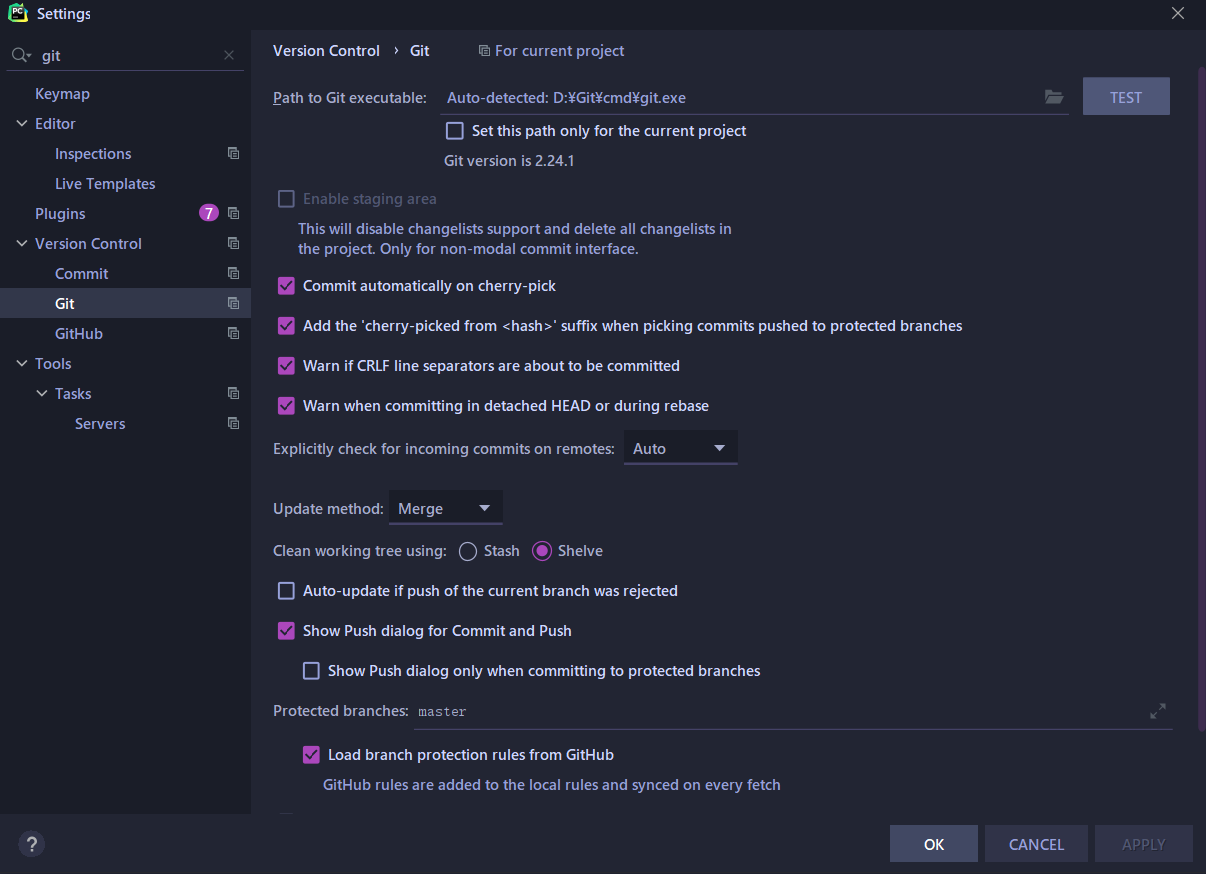This screenshot has height=874, width=1206.
Task: Open Inspections settings page
Action: click(x=93, y=154)
